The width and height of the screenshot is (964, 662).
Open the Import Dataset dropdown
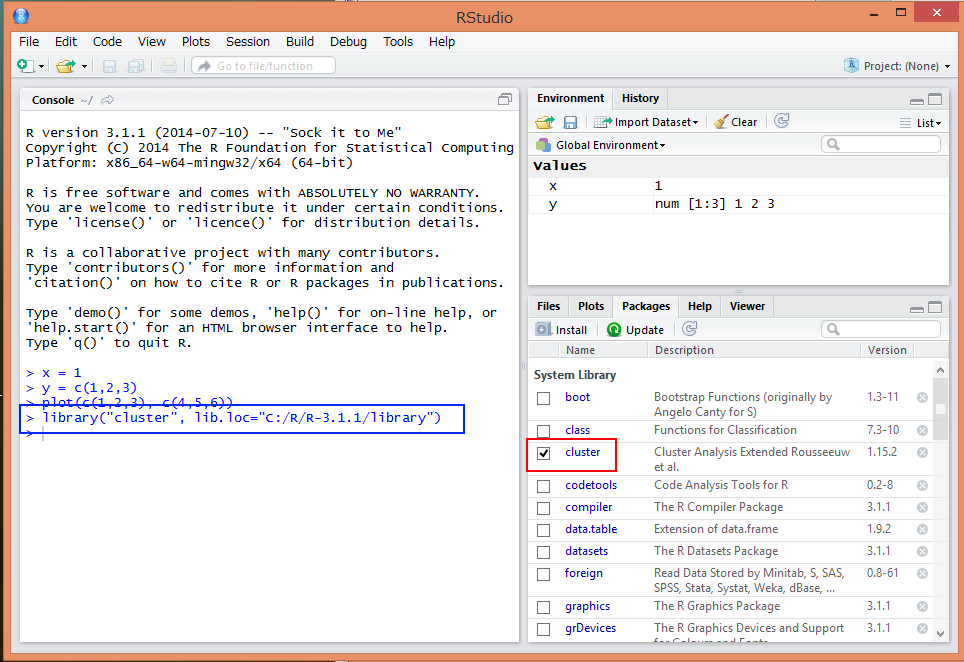click(x=646, y=122)
